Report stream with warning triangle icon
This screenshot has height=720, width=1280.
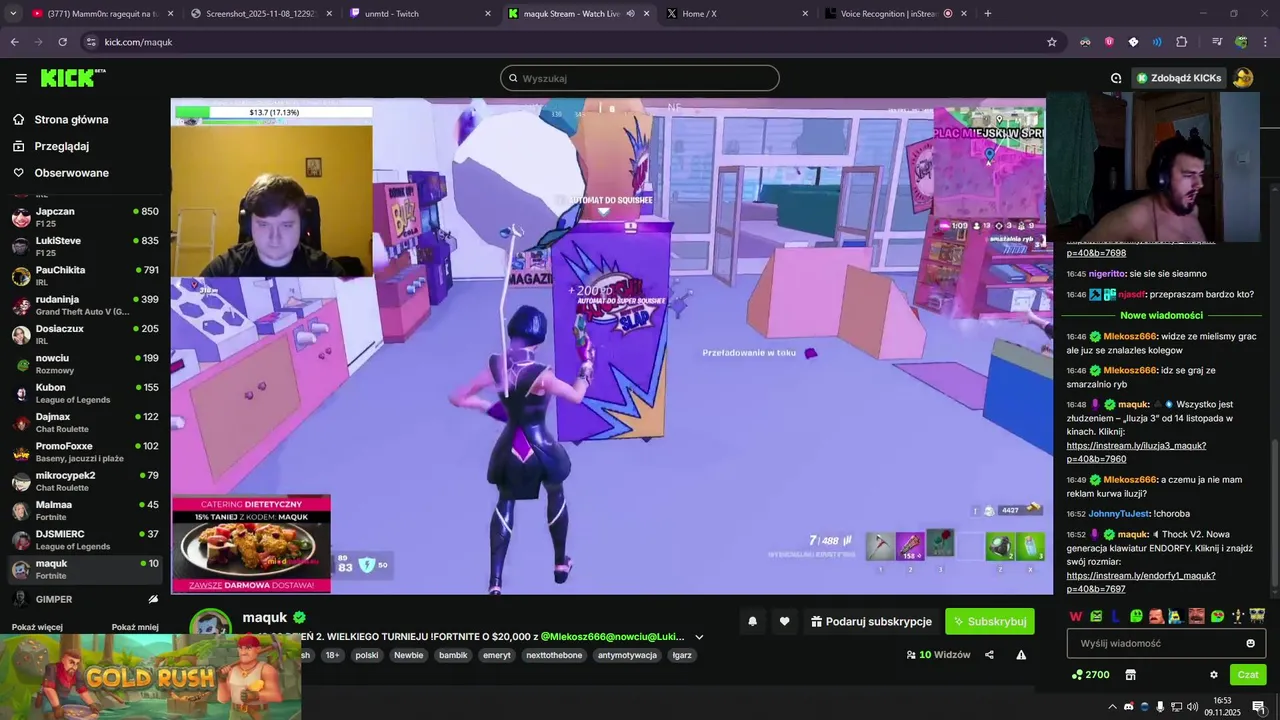[1021, 655]
